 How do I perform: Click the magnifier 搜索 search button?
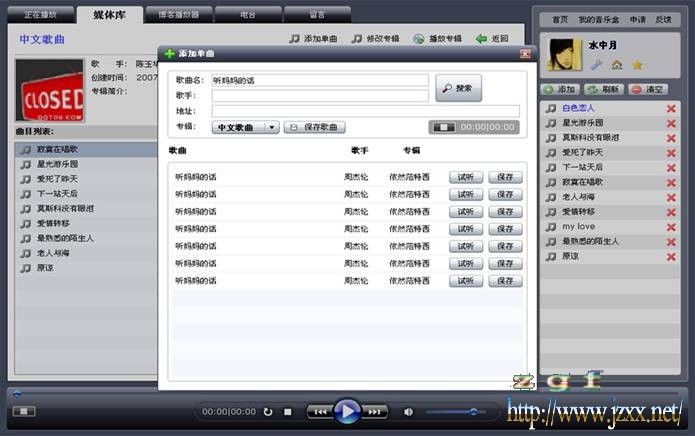coord(458,88)
